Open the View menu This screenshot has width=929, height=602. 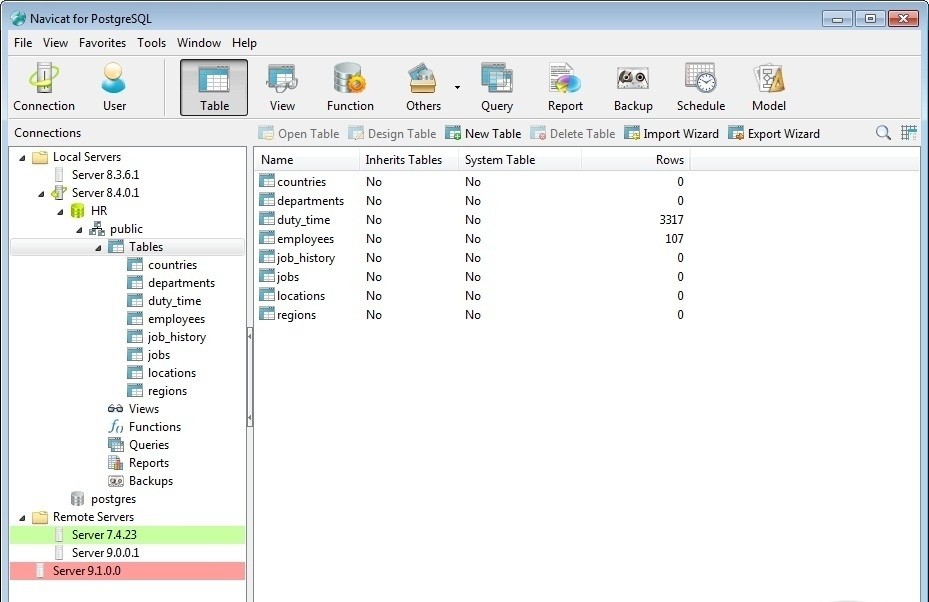click(55, 43)
